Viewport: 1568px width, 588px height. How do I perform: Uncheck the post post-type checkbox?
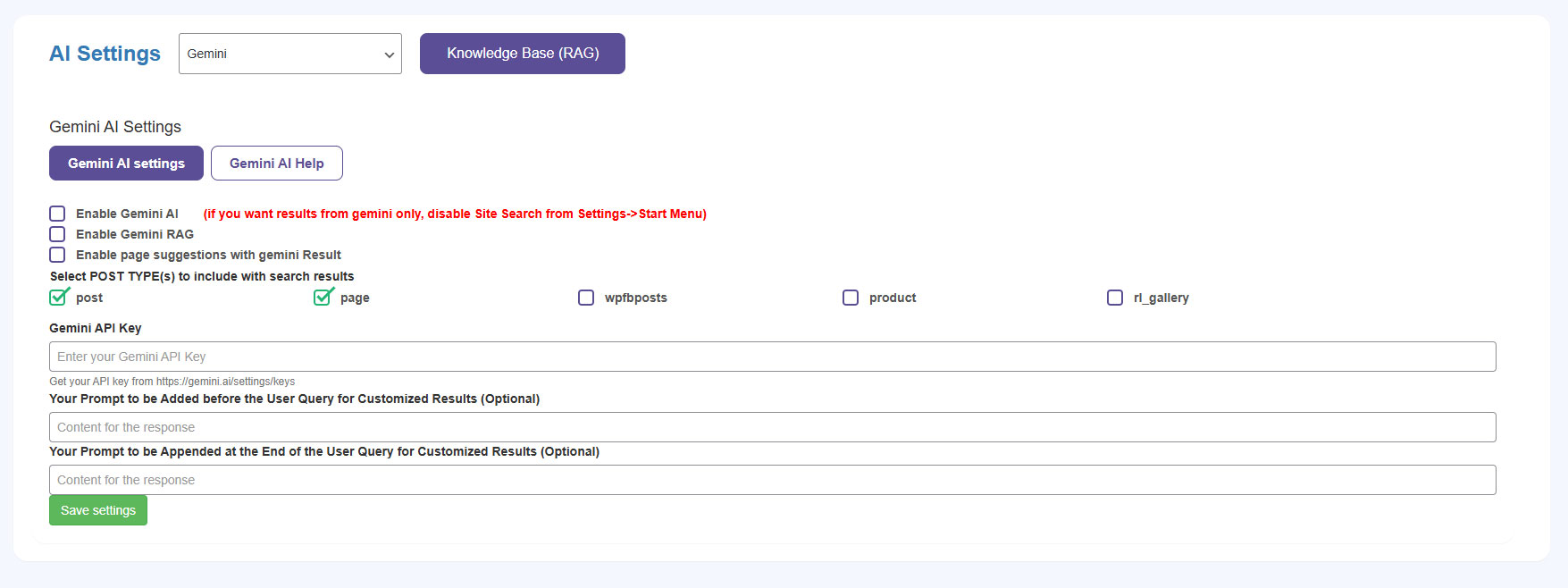click(59, 298)
